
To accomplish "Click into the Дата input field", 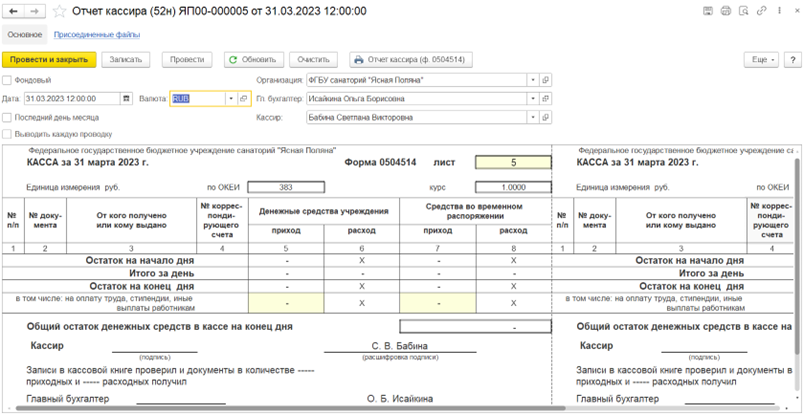I will tap(72, 99).
